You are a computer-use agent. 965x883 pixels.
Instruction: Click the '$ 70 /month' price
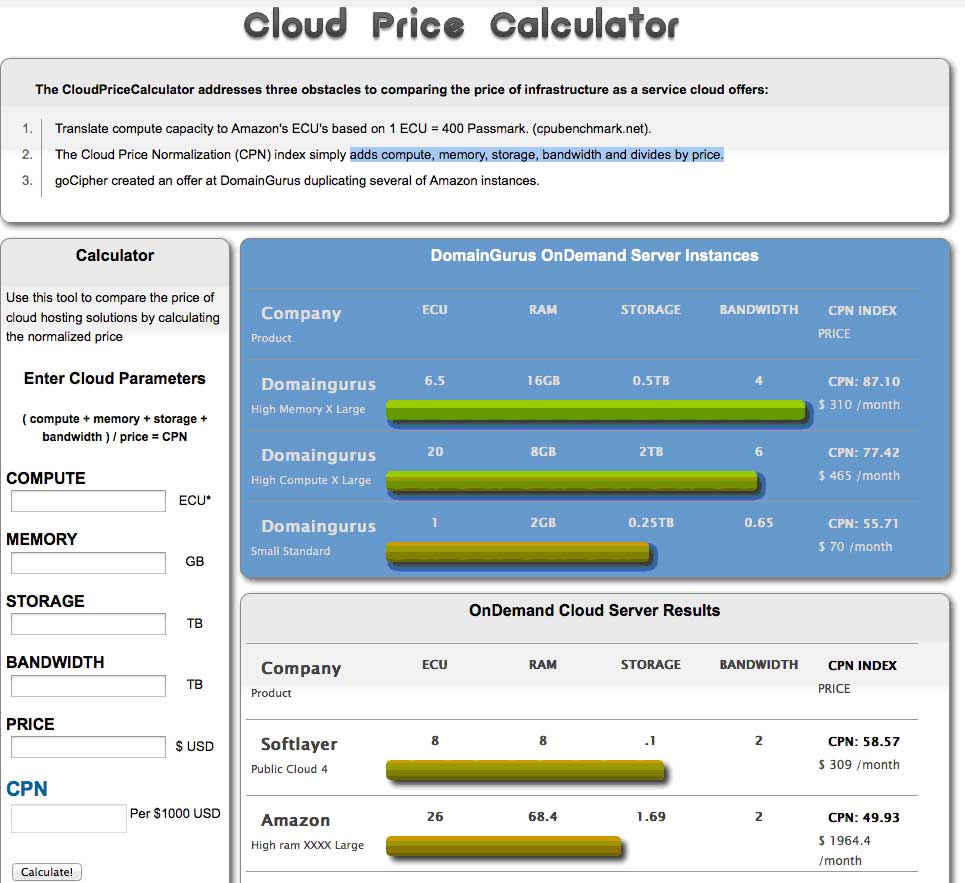pyautogui.click(x=855, y=546)
